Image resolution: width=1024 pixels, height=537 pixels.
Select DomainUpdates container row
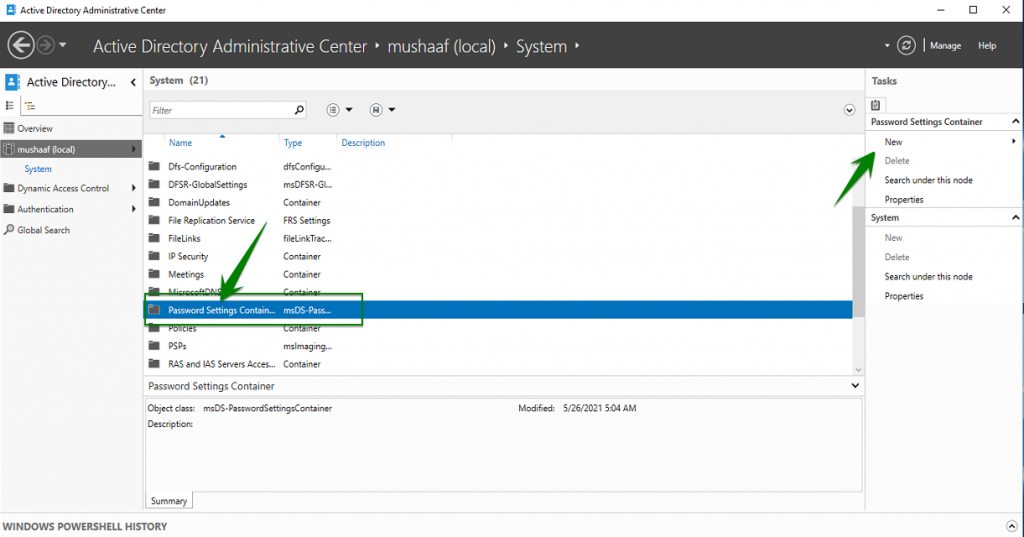(x=498, y=203)
